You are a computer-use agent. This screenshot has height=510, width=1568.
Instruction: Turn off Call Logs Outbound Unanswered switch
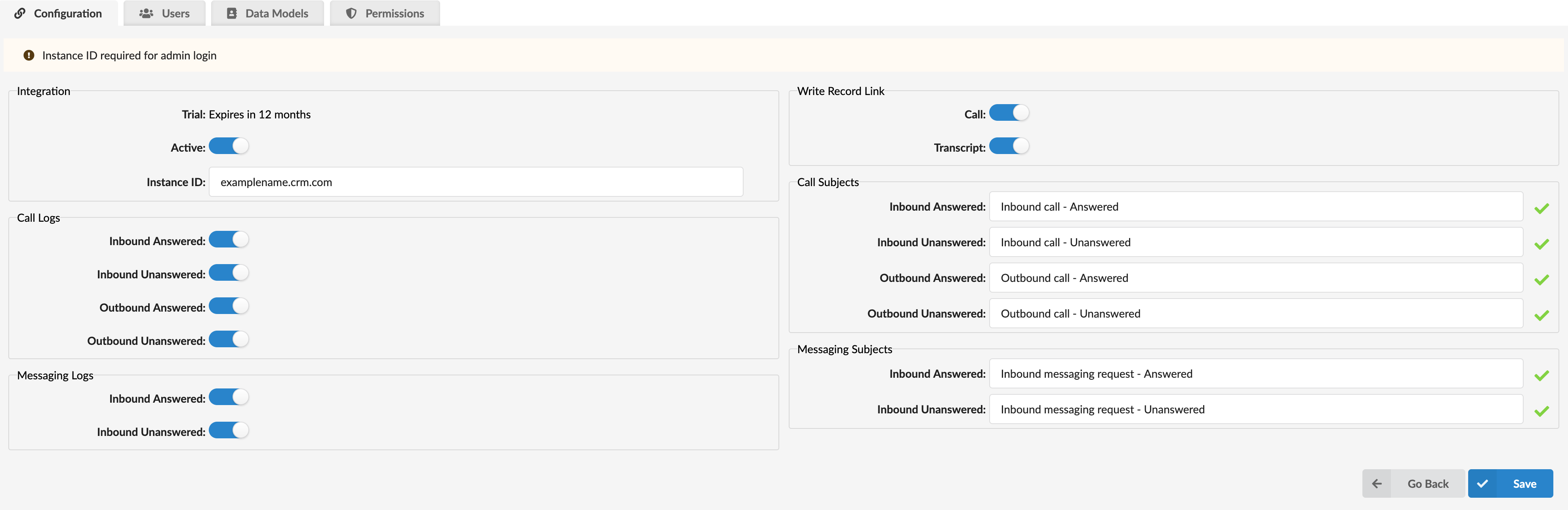click(229, 339)
